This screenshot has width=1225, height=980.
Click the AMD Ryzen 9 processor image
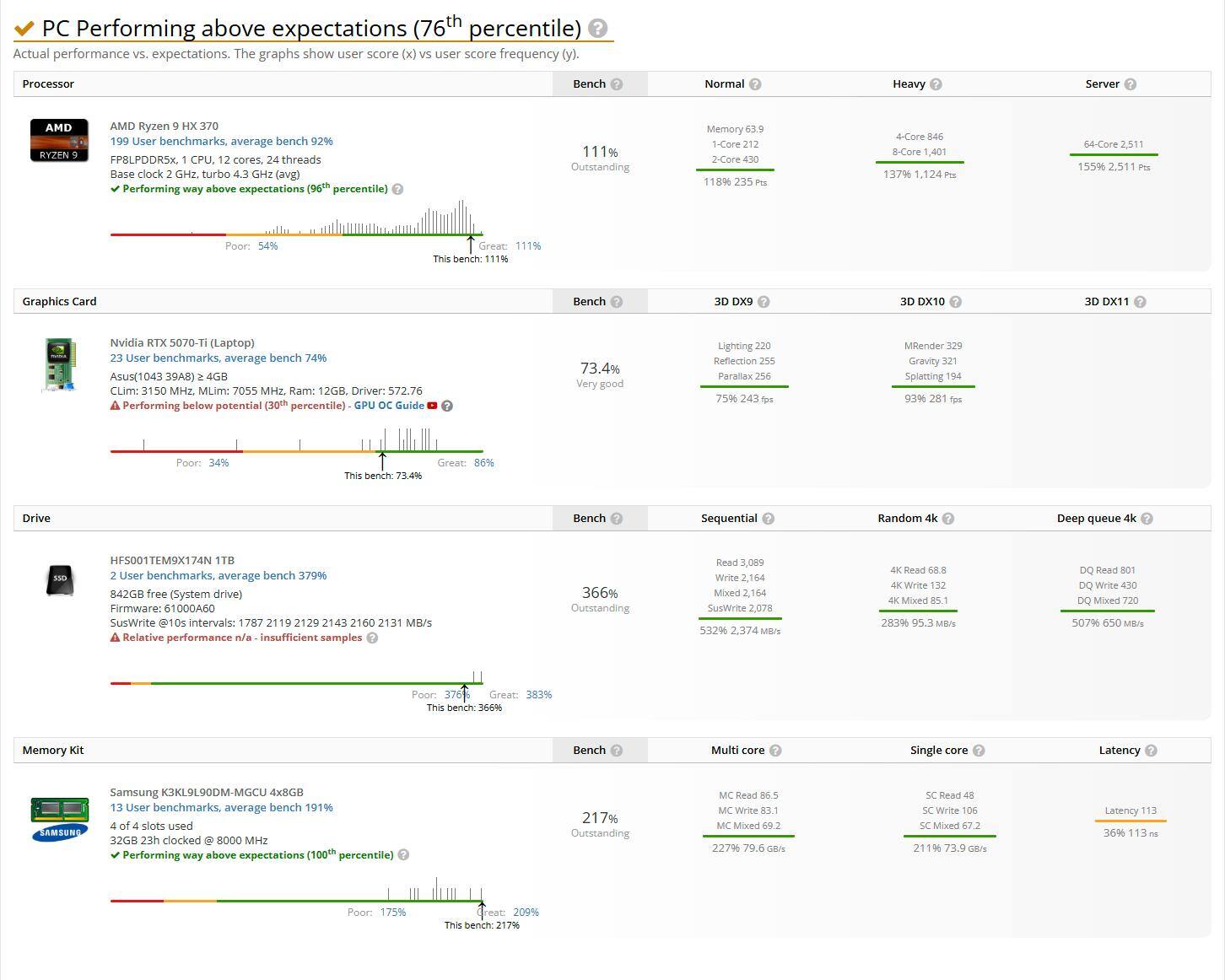coord(59,140)
